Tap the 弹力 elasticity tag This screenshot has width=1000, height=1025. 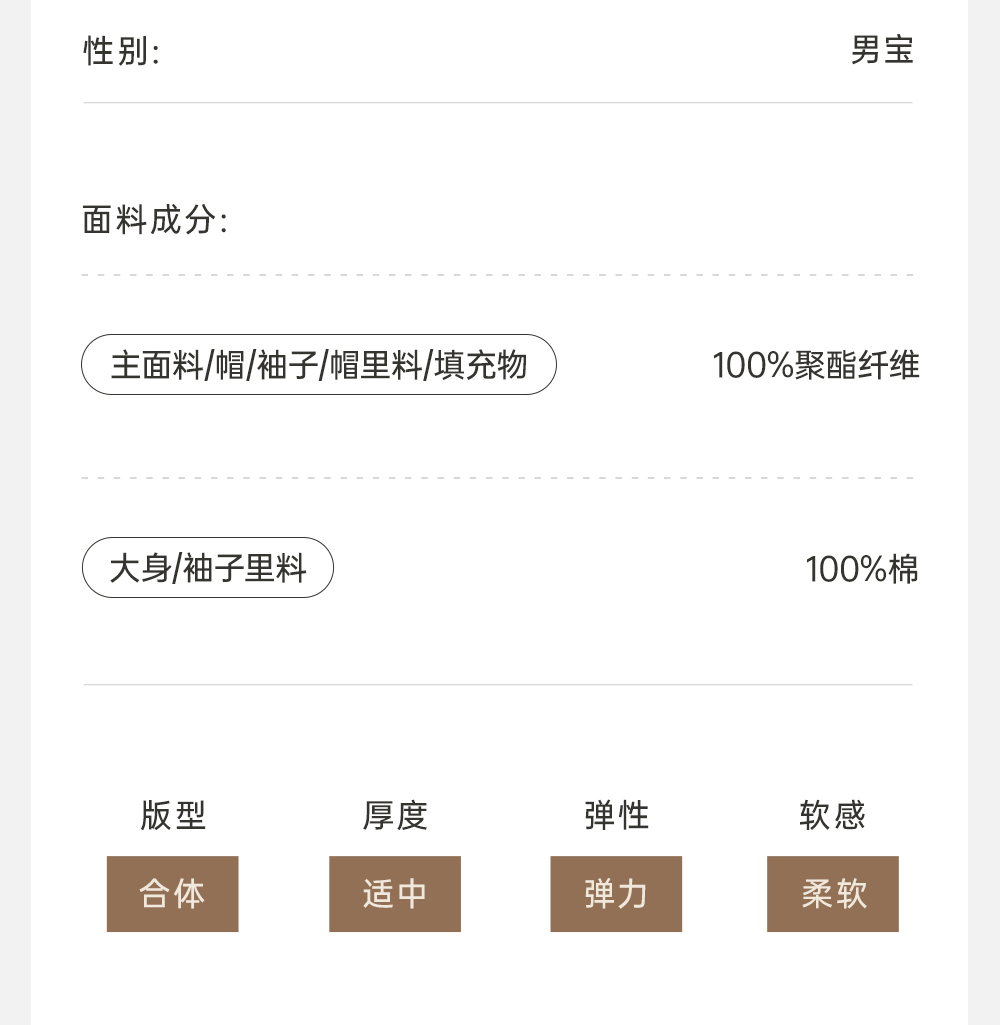(616, 894)
